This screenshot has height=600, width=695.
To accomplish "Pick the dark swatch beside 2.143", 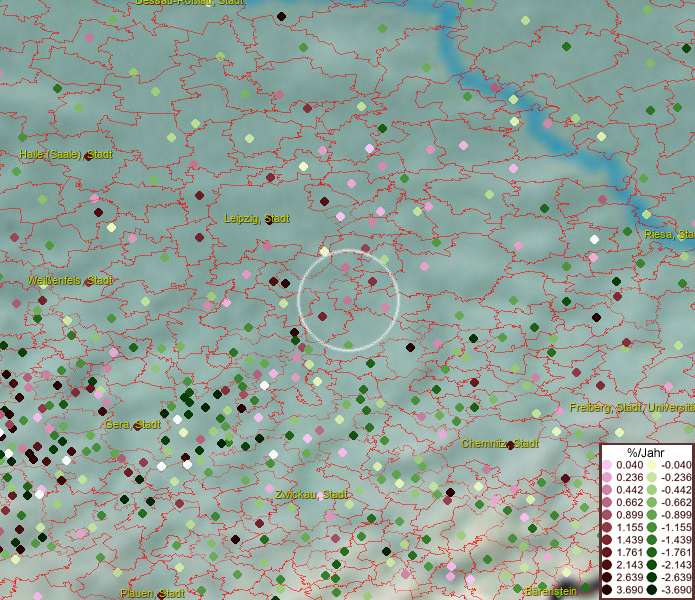I will [607, 565].
